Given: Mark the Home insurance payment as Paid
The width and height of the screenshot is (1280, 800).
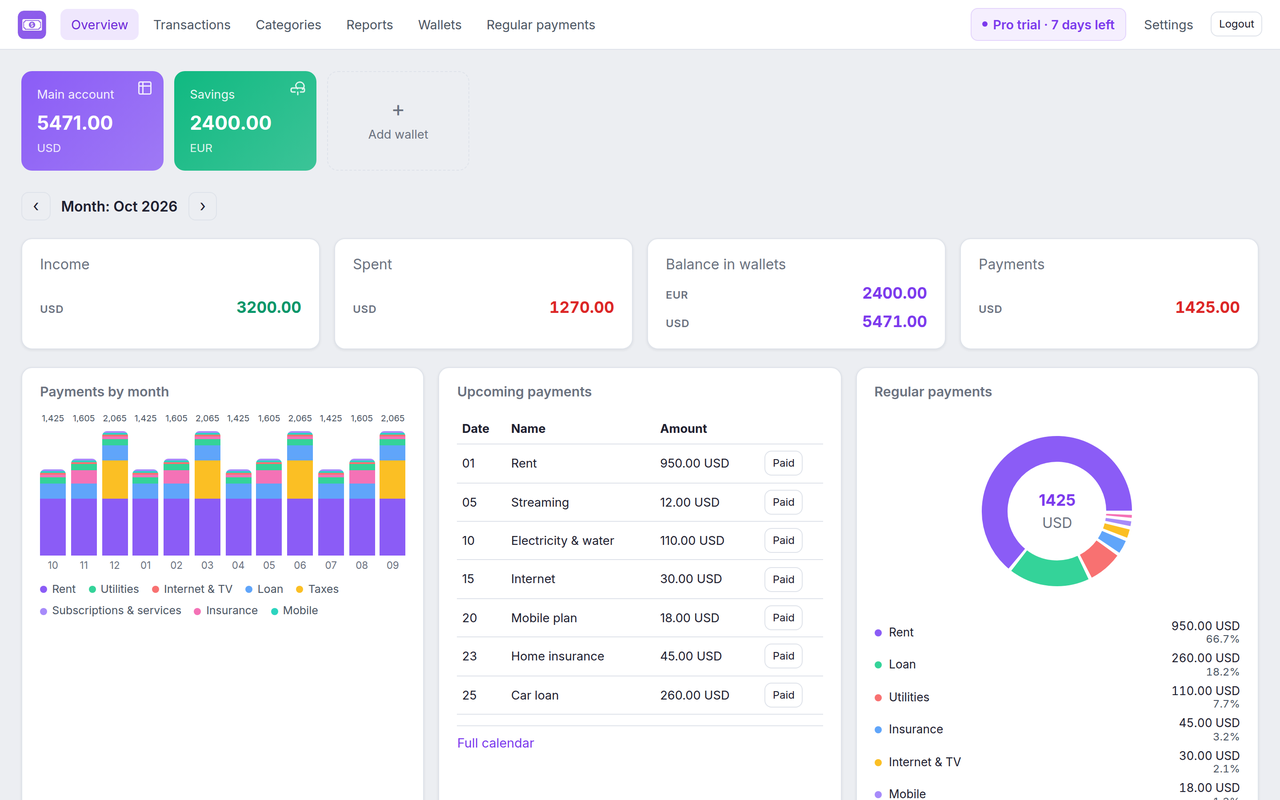Looking at the screenshot, I should (x=783, y=656).
